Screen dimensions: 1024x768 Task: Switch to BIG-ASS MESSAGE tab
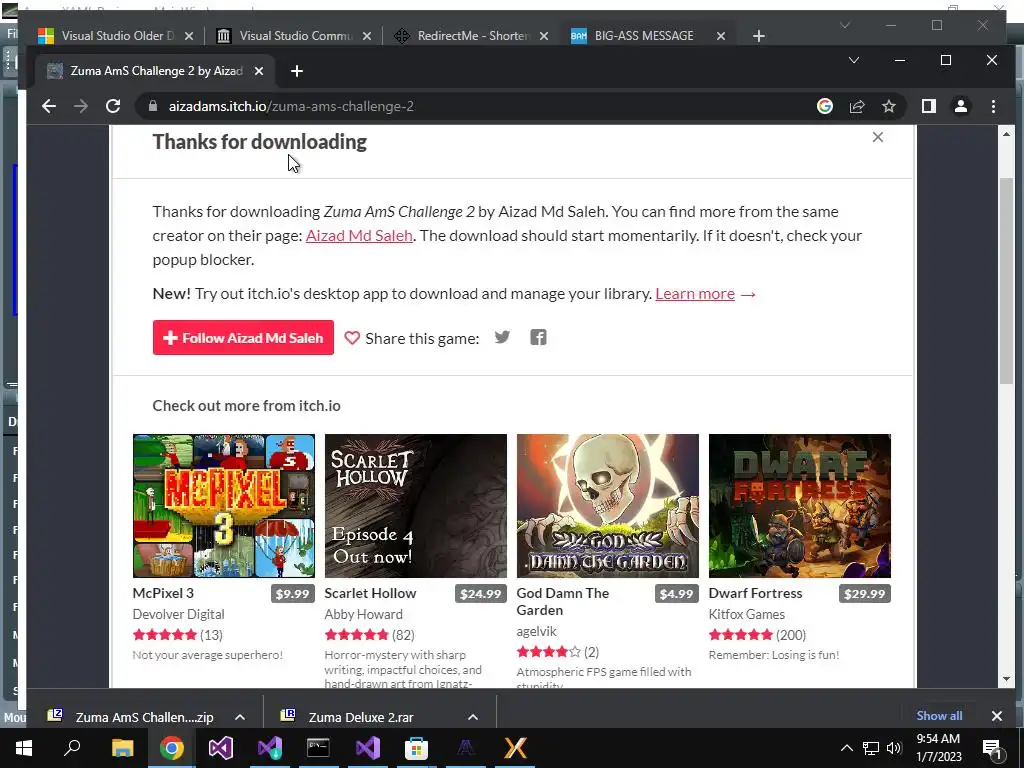click(643, 36)
